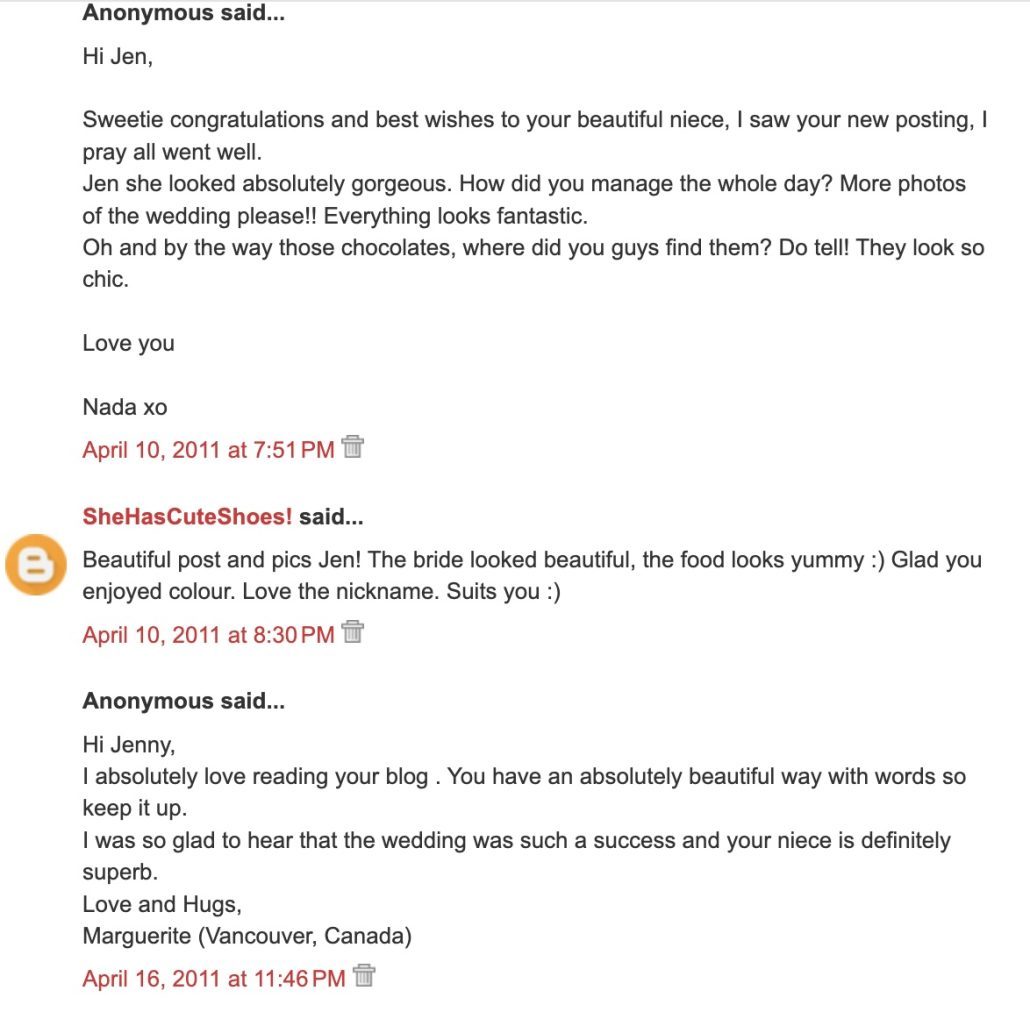Viewport: 1030px width, 1019px height.
Task: Click the "Love and Hugs," line
Action: pos(162,905)
